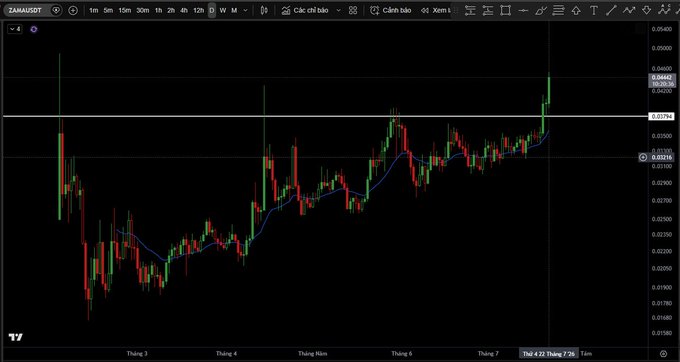Screen dimensions: 680x362
Task: Click the Tháng Năm time axis label
Action: 312,354
